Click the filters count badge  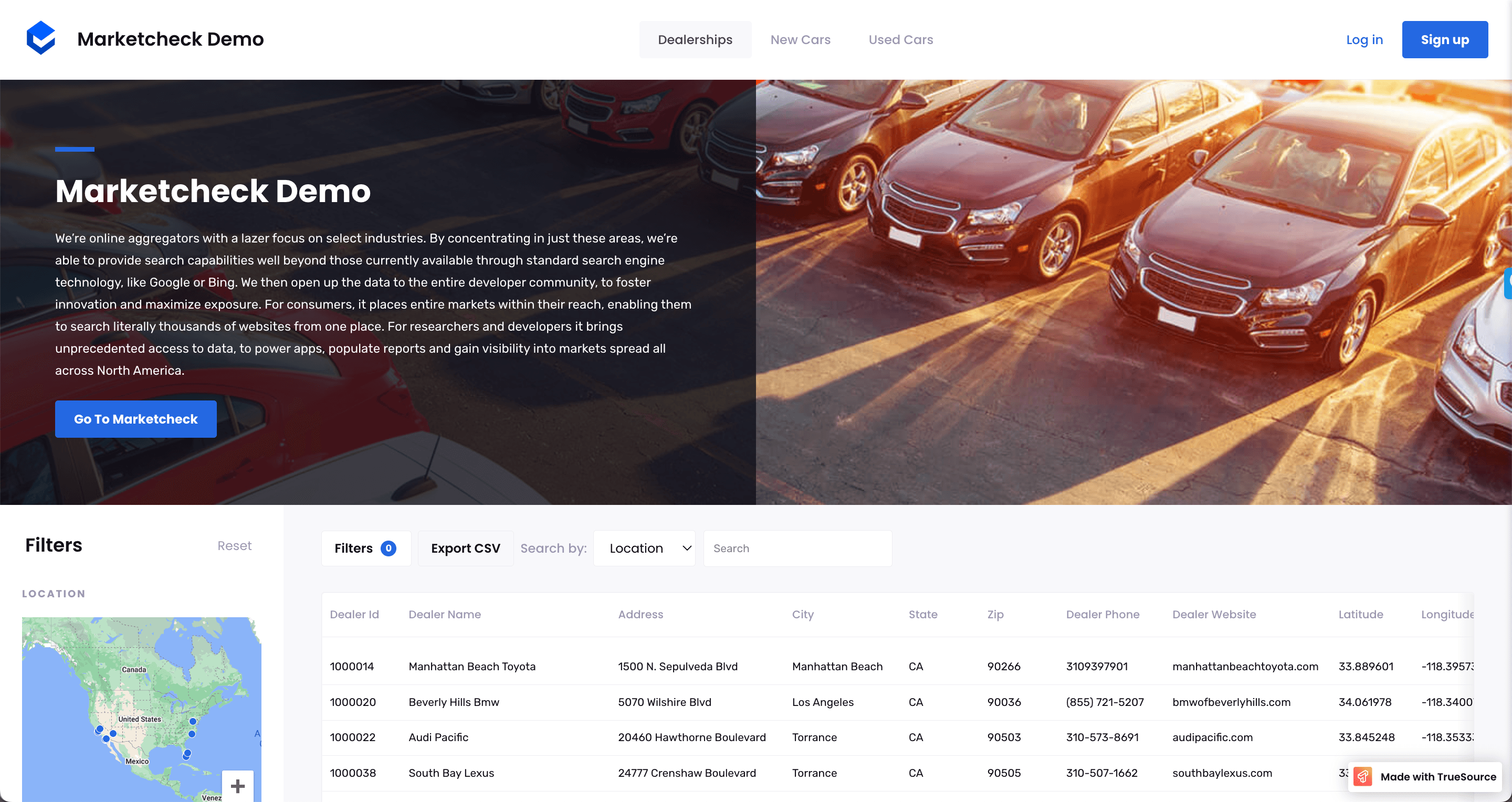click(x=388, y=548)
